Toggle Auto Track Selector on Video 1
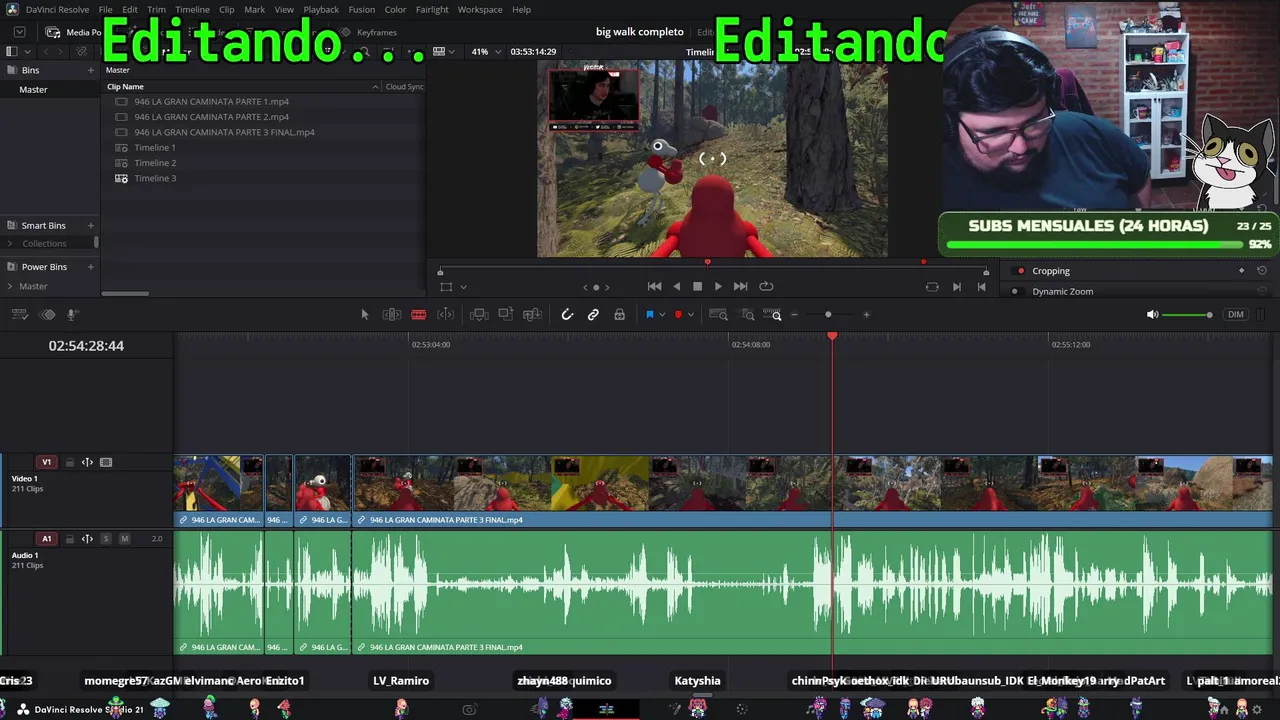 click(x=87, y=462)
